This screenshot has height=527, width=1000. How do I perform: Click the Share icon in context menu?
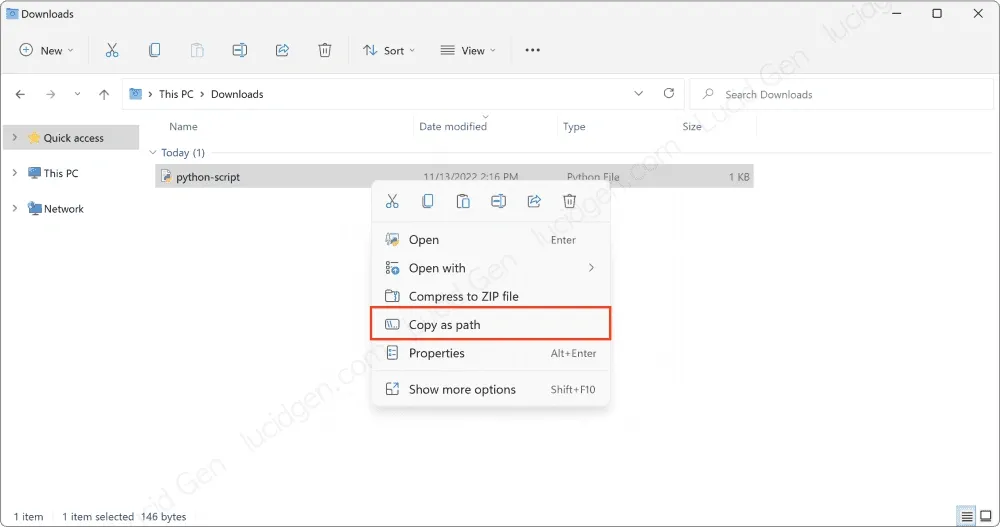tap(534, 202)
